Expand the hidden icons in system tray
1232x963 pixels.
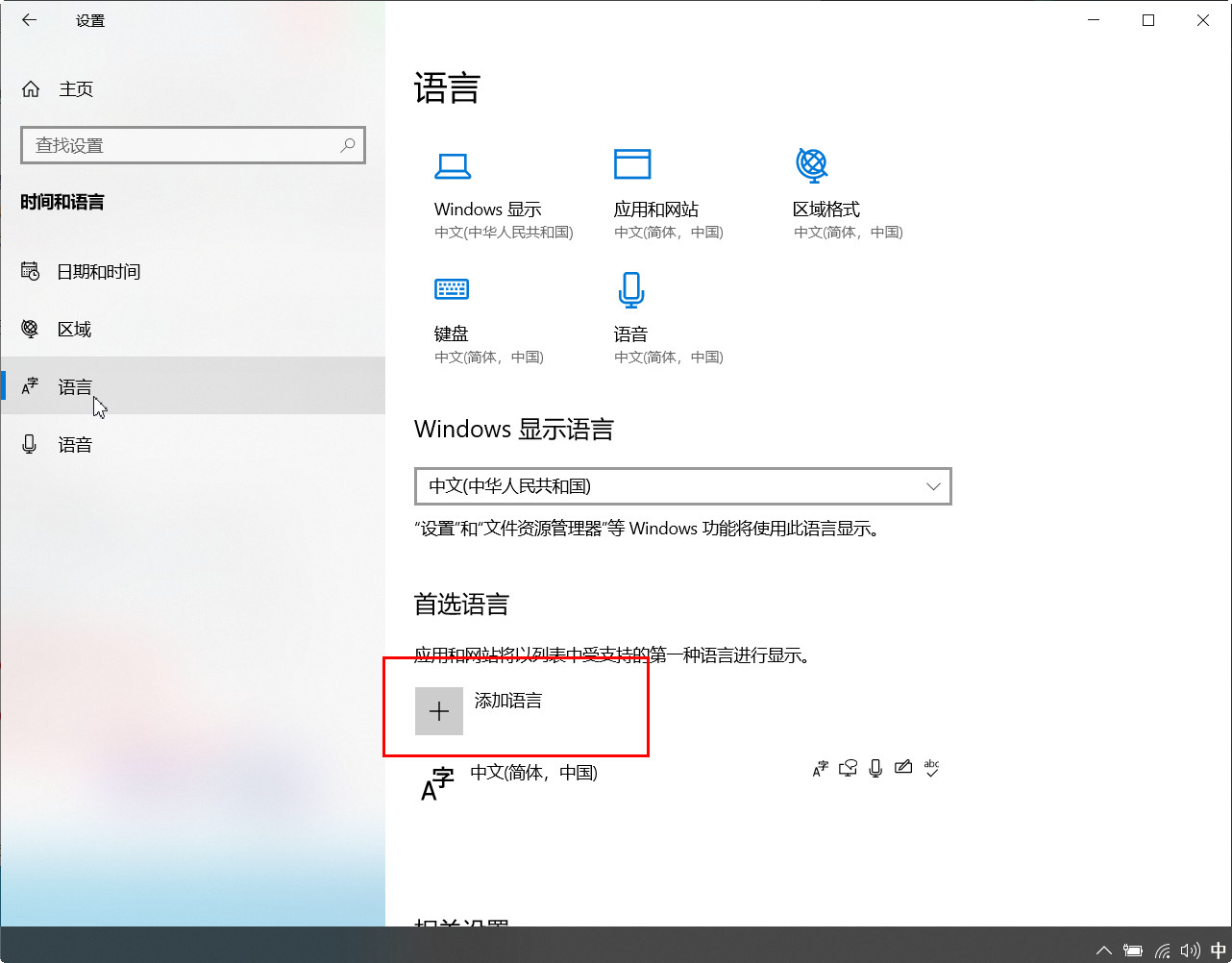(1103, 950)
